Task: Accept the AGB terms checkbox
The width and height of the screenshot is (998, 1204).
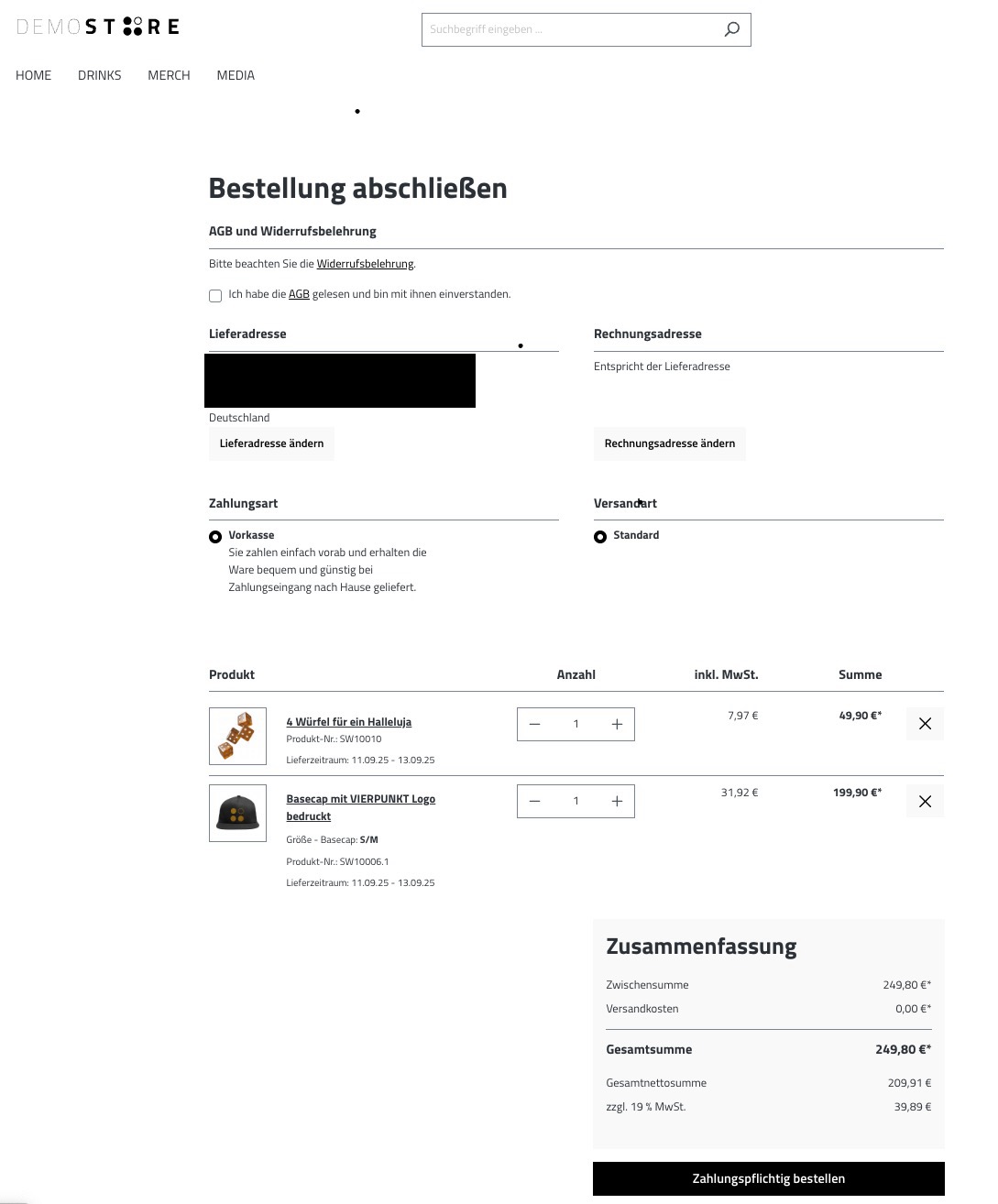Action: point(215,295)
